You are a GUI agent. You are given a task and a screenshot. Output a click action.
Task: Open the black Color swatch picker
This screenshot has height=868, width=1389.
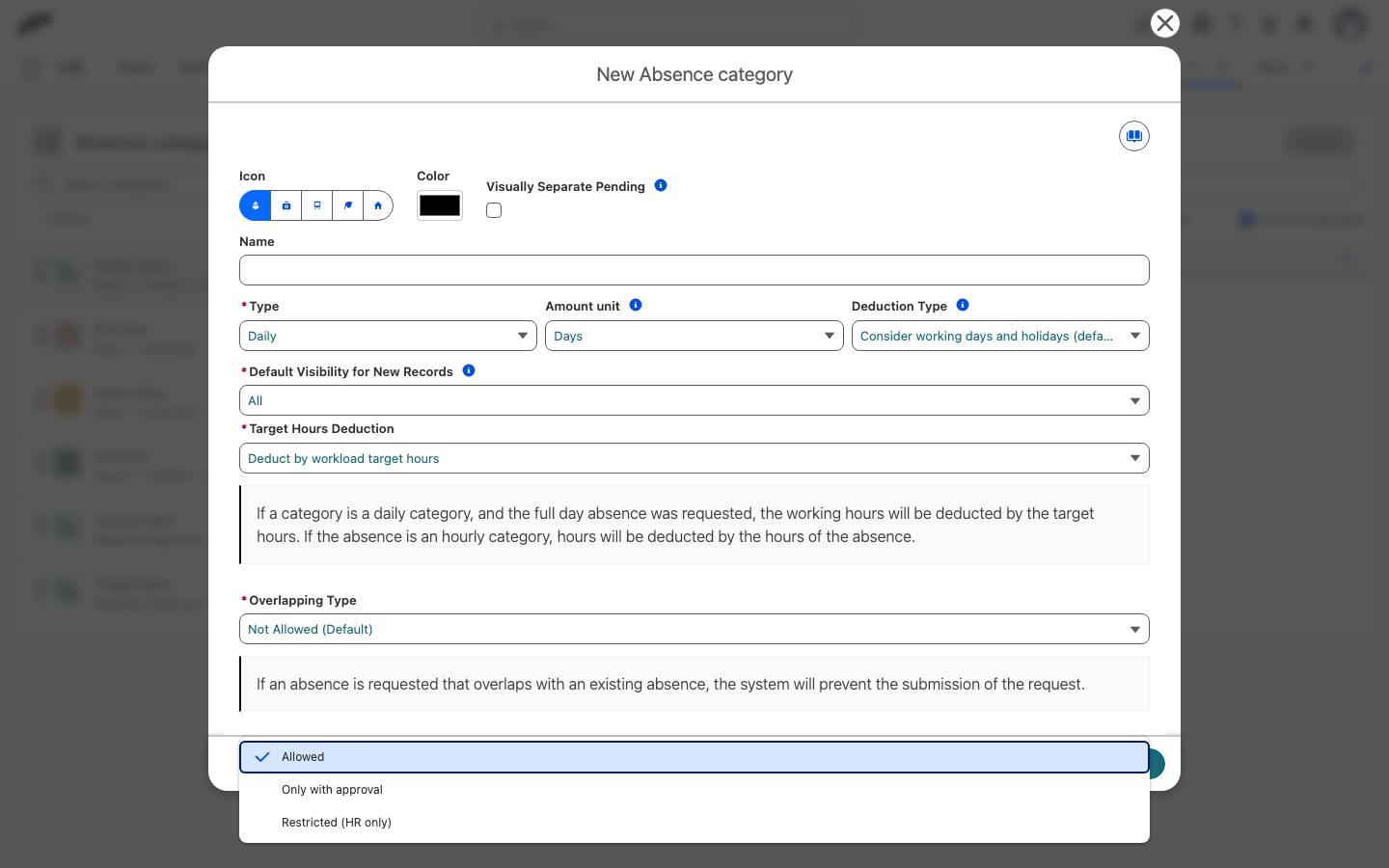click(440, 205)
